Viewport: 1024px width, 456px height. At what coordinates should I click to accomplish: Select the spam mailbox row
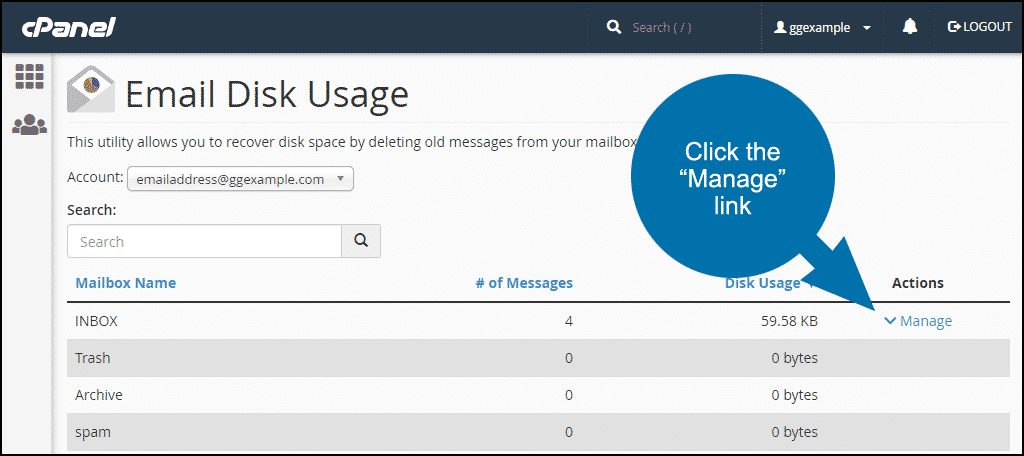click(x=538, y=432)
